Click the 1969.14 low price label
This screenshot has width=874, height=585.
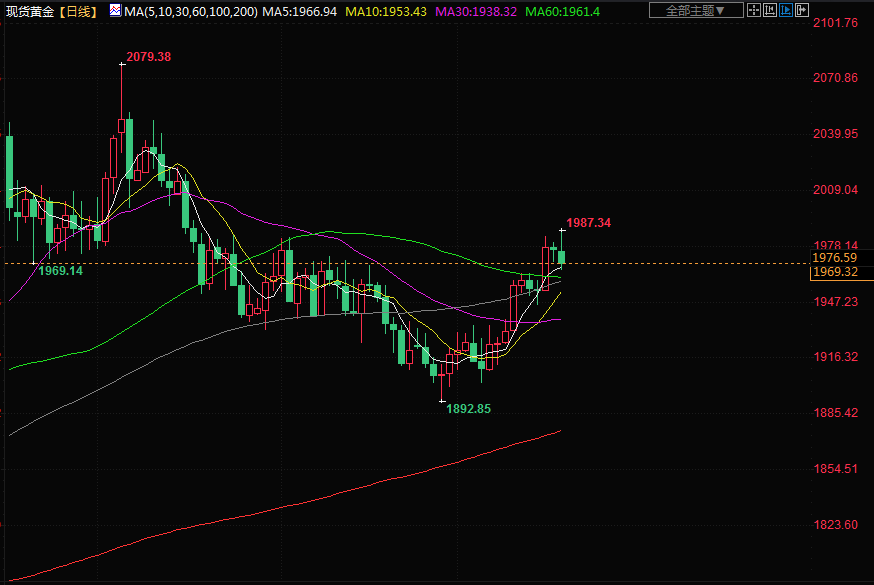point(60,271)
